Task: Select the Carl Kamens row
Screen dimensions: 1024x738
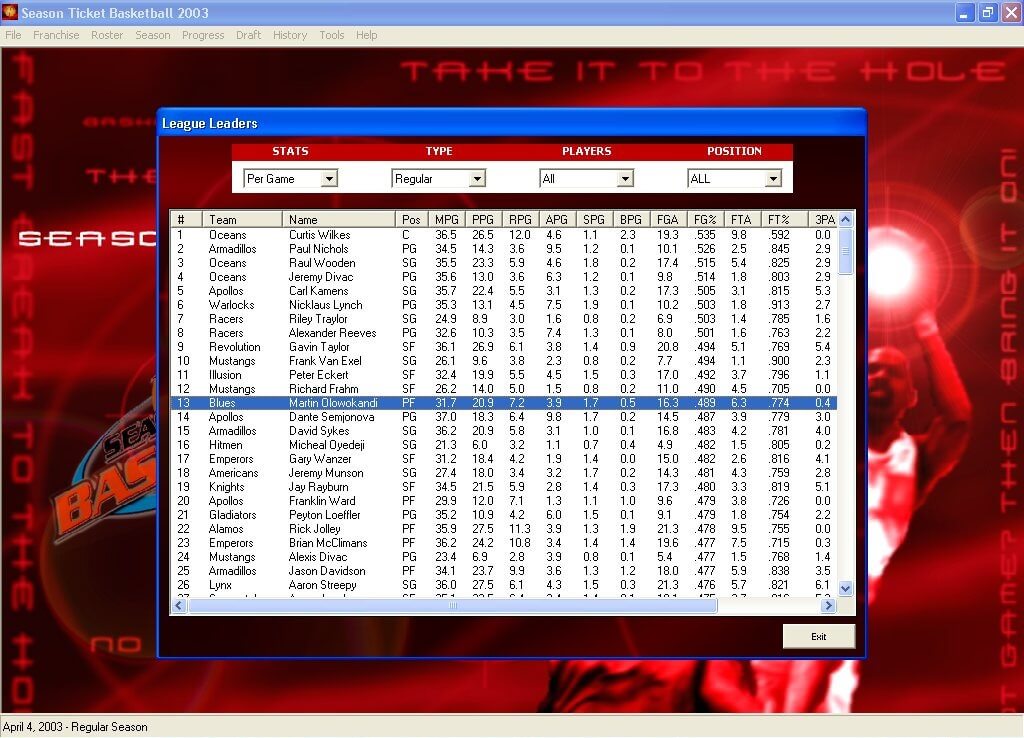Action: 504,291
